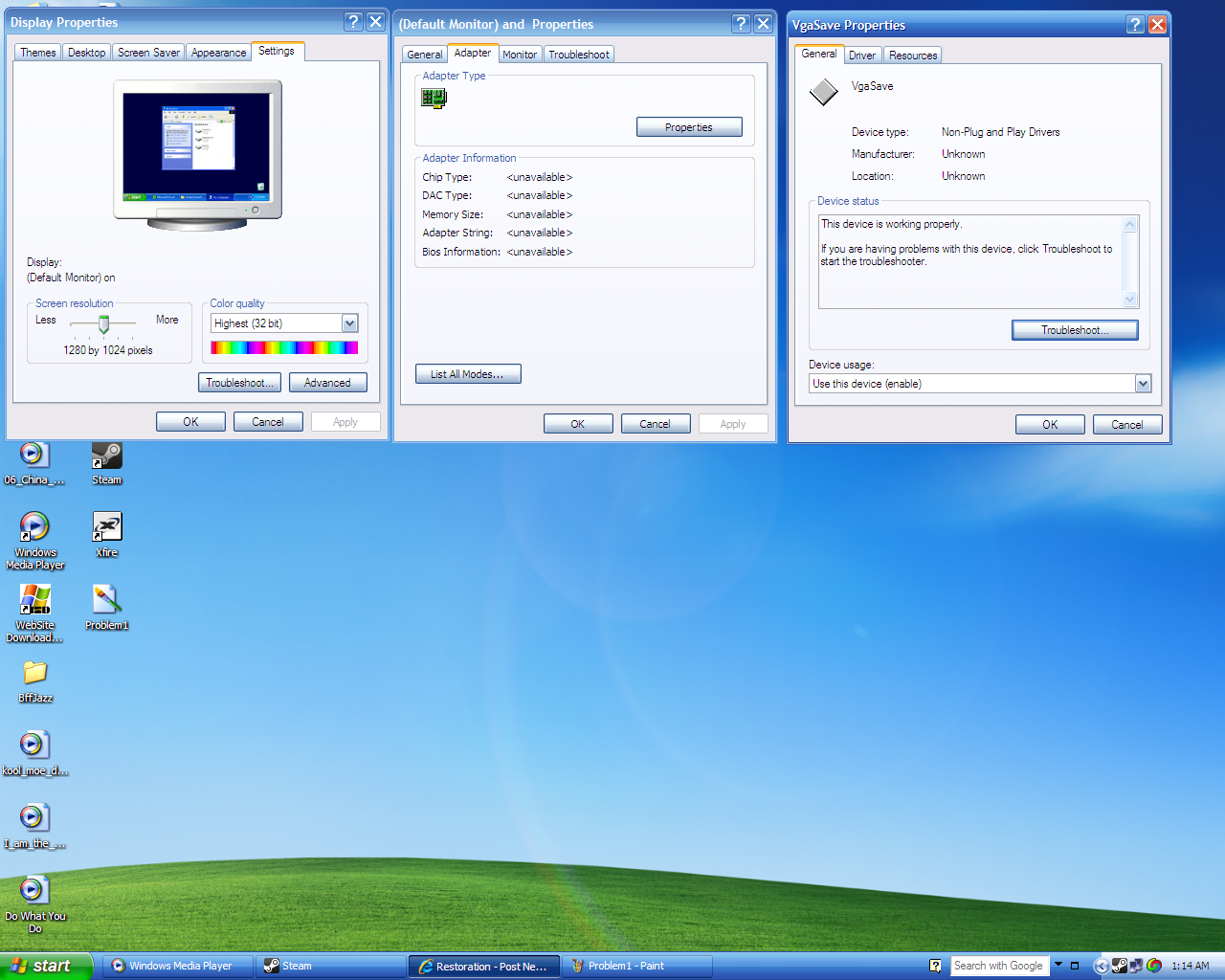Click the Steam icon in system tray
This screenshot has height=980, width=1225.
pyautogui.click(x=1119, y=966)
